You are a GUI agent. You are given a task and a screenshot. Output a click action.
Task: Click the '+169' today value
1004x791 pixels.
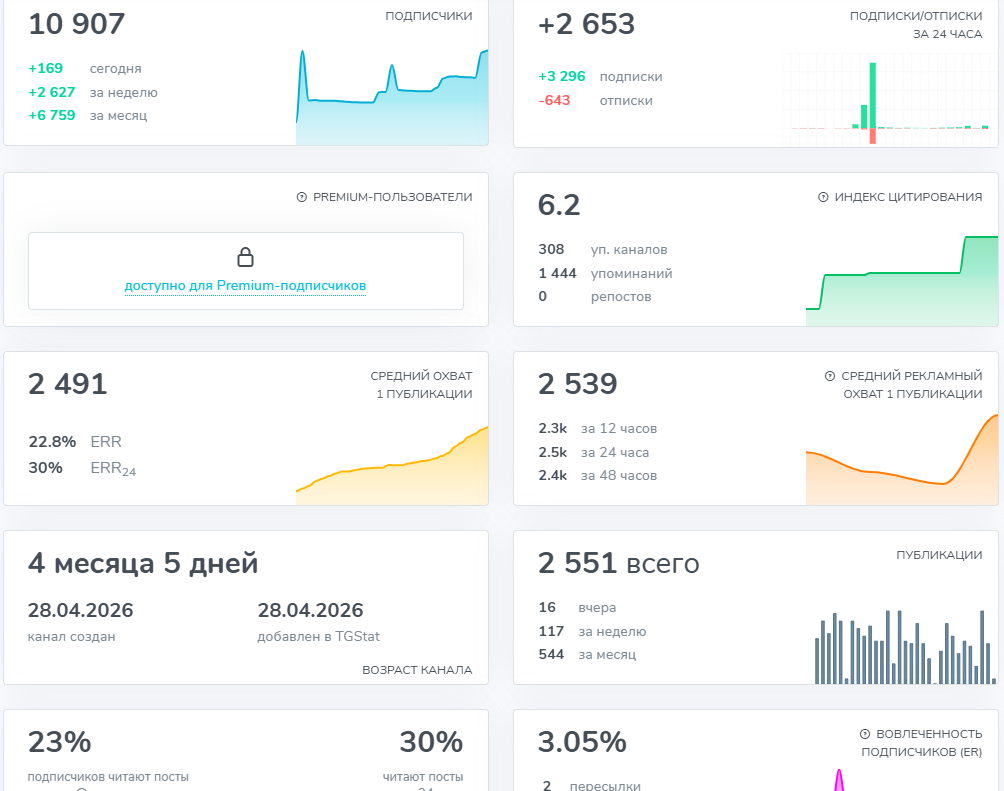click(x=45, y=69)
